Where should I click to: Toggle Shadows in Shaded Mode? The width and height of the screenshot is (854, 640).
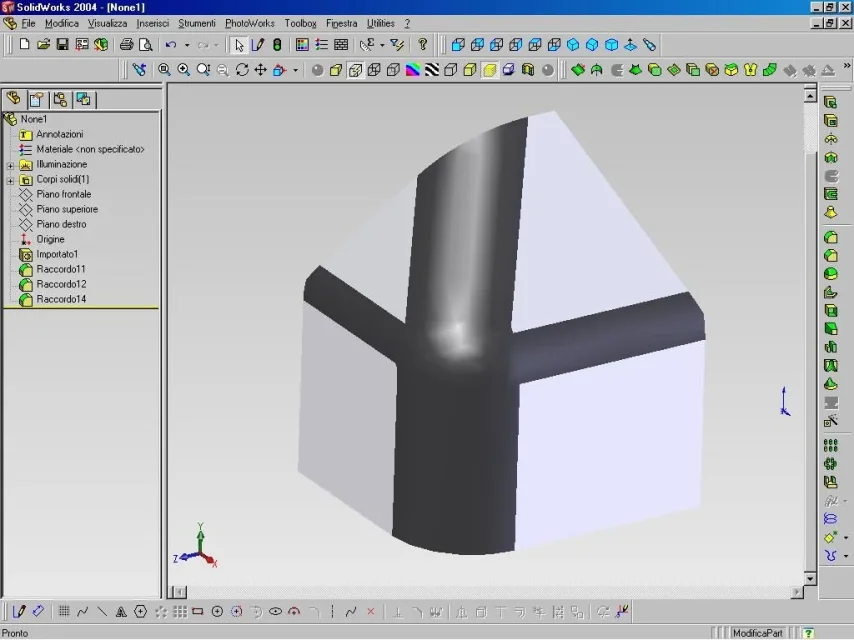point(509,70)
